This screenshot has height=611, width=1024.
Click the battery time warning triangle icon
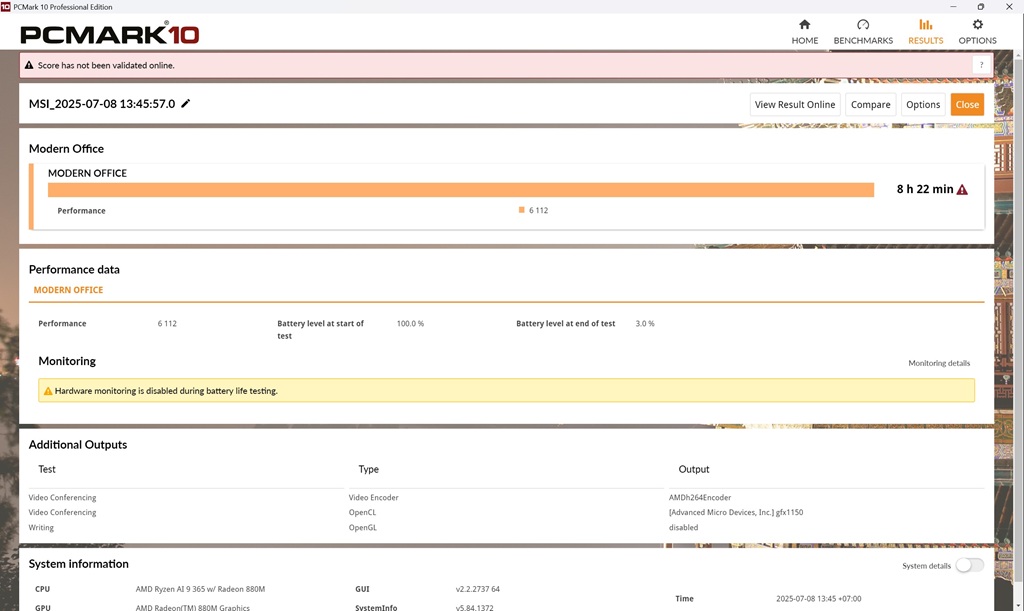962,189
